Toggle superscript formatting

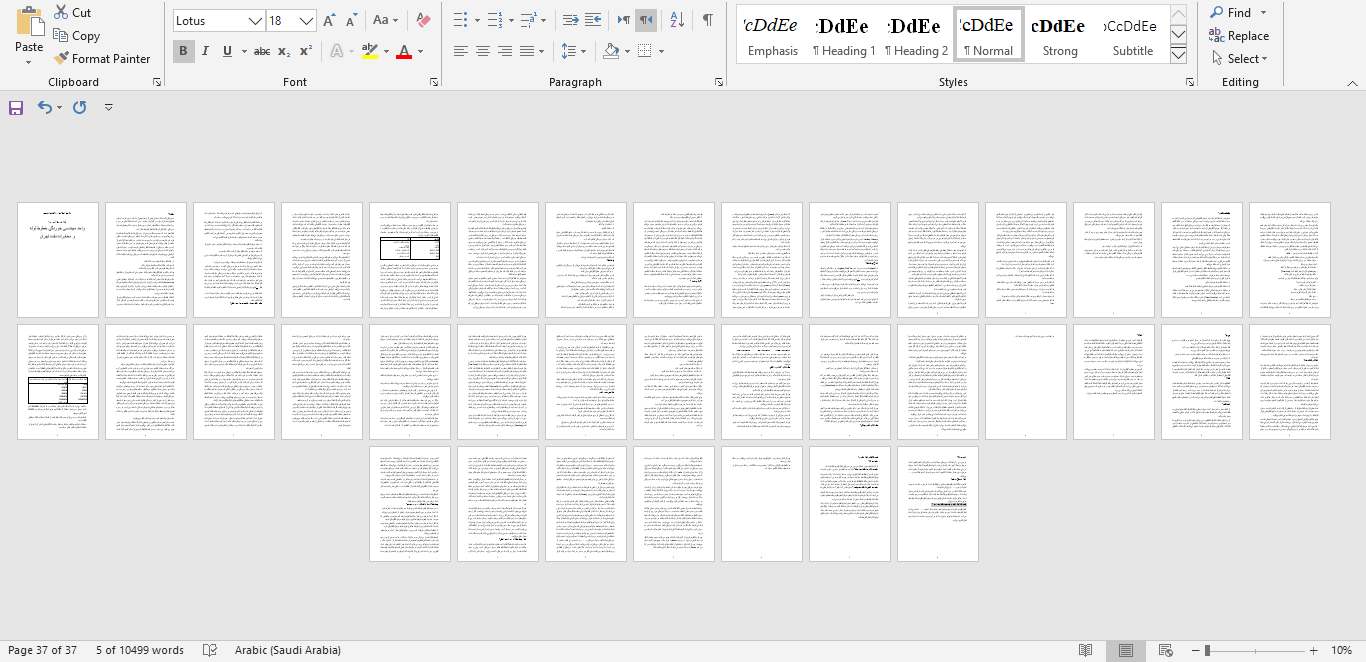[x=307, y=51]
